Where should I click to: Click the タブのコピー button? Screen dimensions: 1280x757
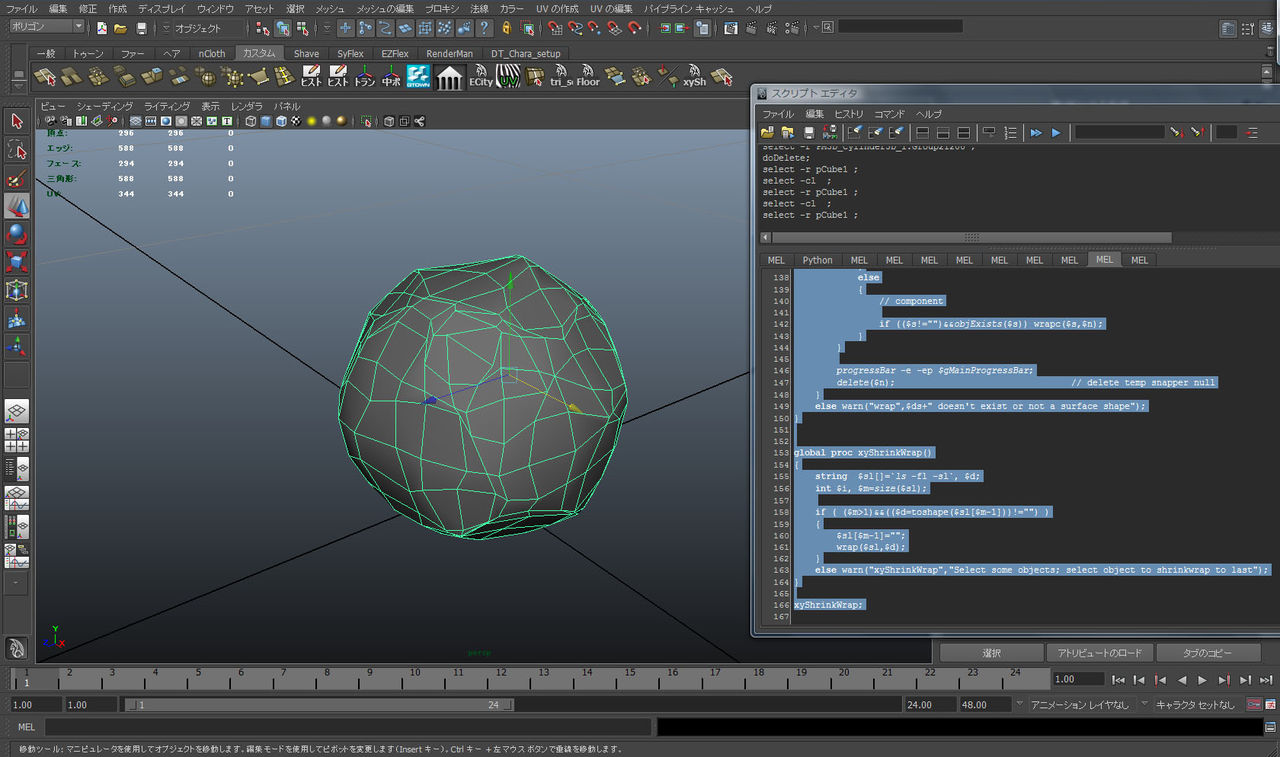point(1208,653)
